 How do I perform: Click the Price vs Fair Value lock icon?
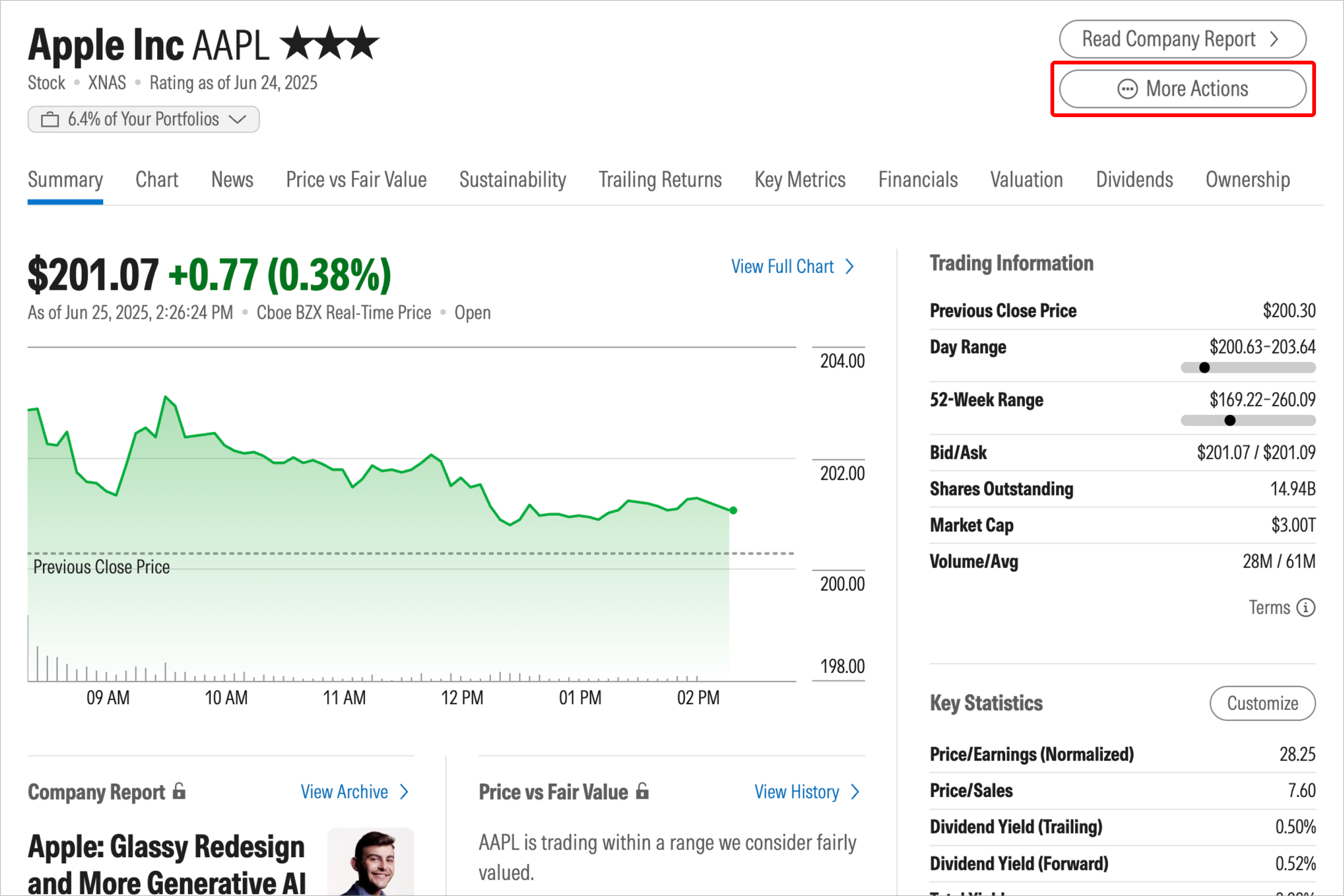coord(642,791)
